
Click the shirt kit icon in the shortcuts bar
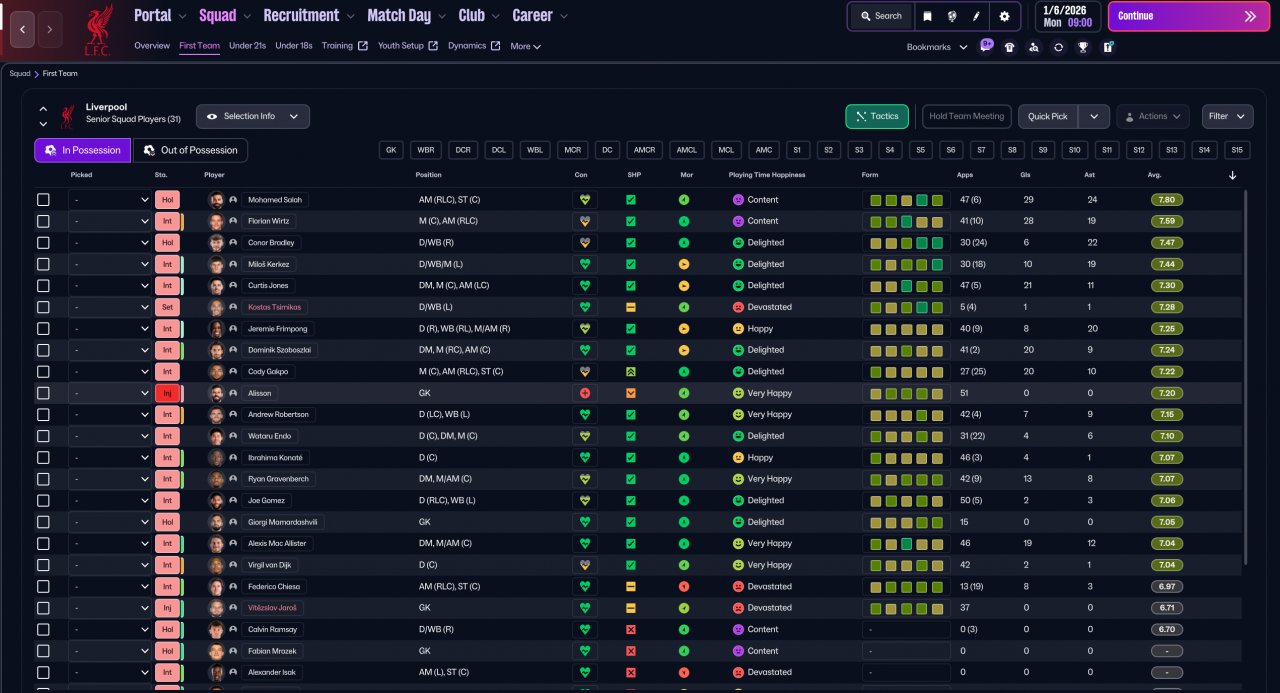pyautogui.click(x=1009, y=47)
